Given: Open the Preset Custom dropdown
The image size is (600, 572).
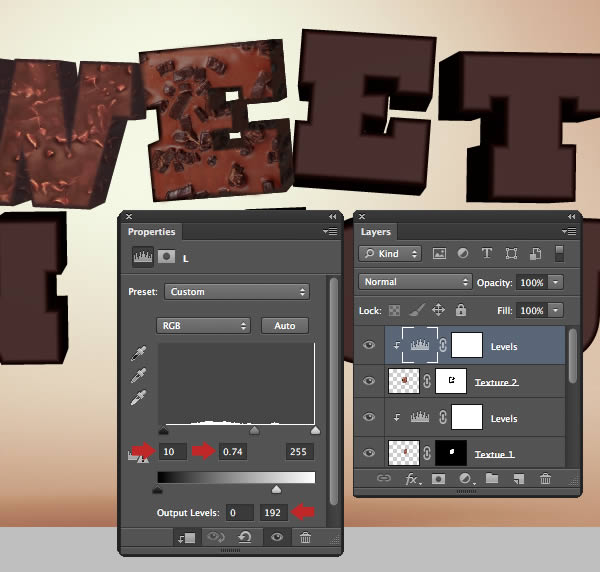Looking at the screenshot, I should coord(237,292).
